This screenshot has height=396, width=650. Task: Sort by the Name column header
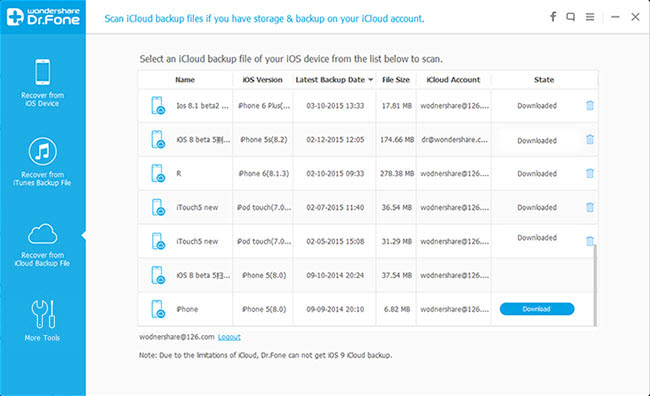tap(185, 80)
